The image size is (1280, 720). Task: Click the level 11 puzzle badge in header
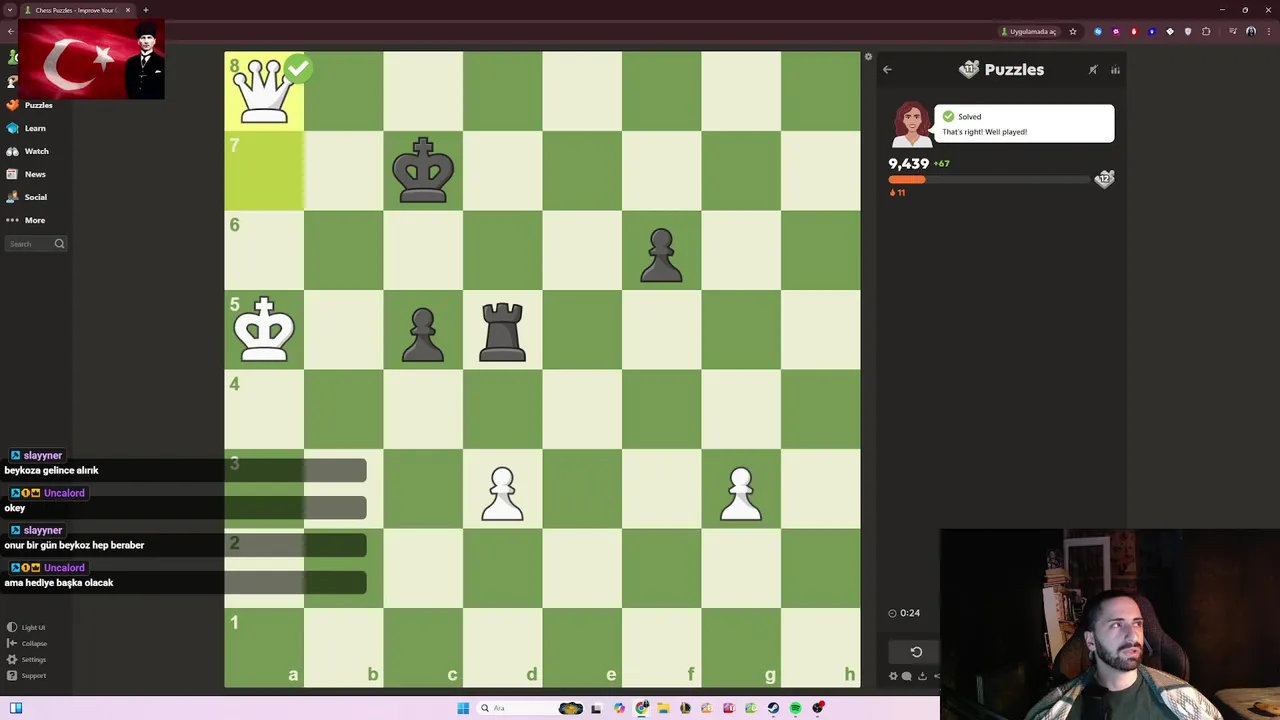point(969,69)
